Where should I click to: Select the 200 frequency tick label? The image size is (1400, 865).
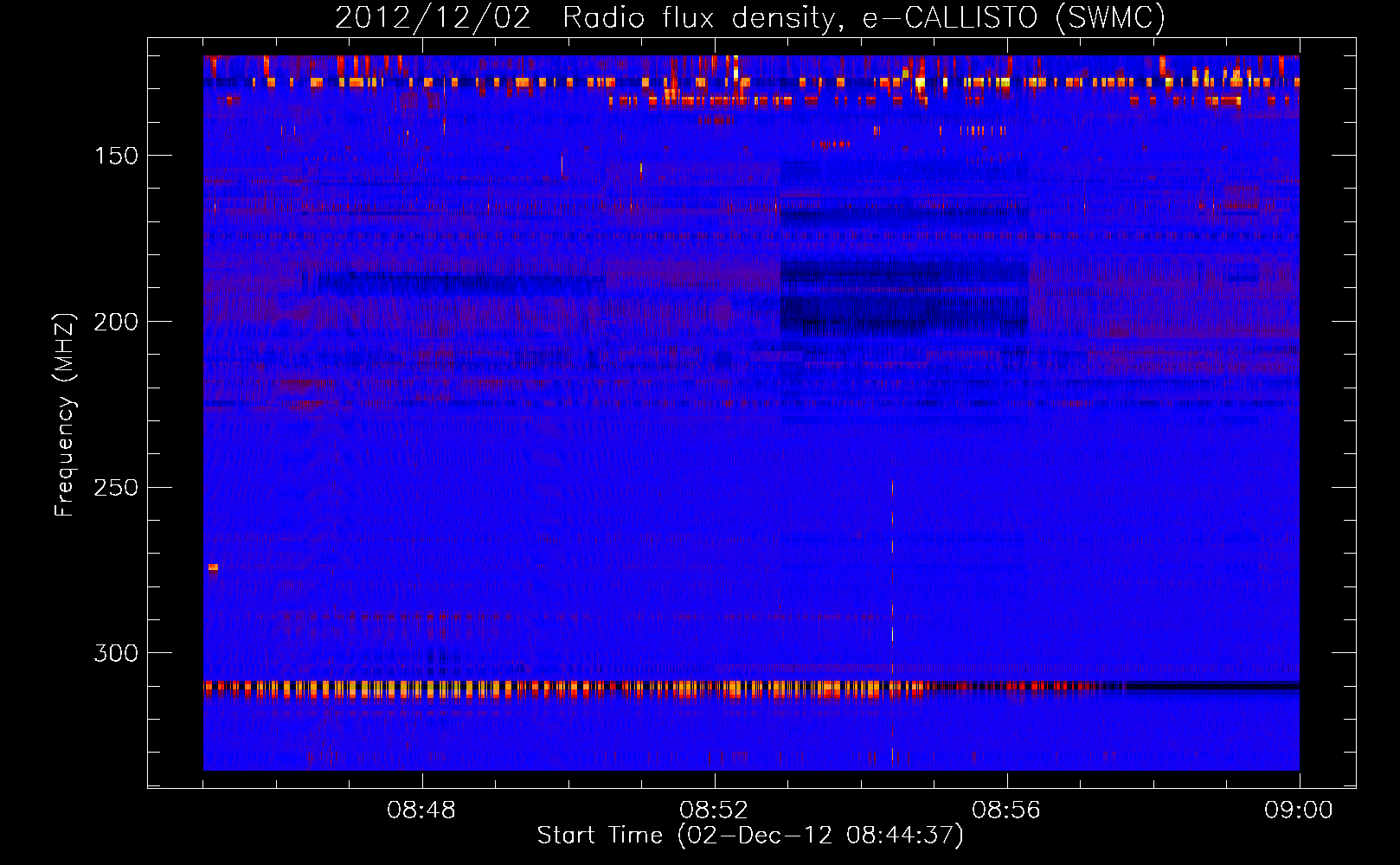point(116,322)
